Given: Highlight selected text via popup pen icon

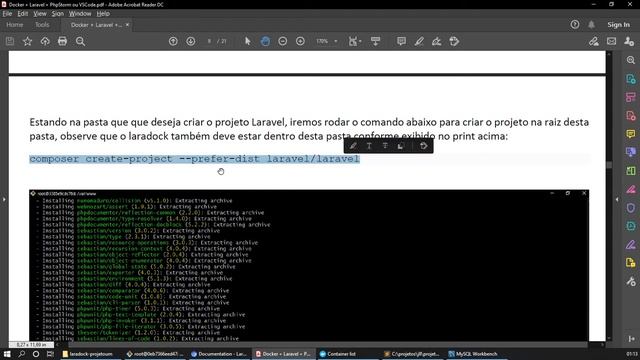Looking at the screenshot, I should (x=353, y=146).
